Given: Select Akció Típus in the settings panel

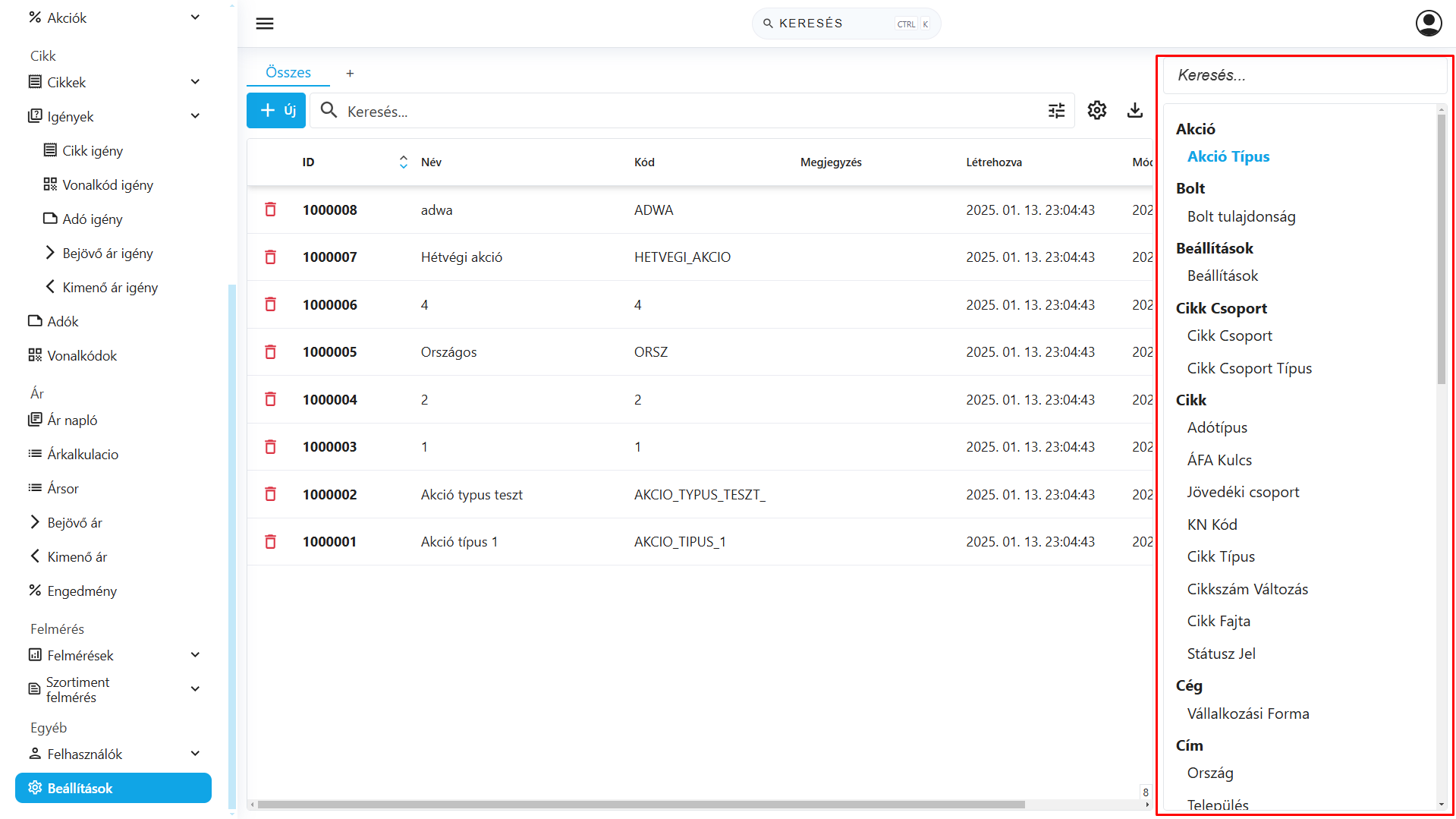Looking at the screenshot, I should coord(1228,156).
